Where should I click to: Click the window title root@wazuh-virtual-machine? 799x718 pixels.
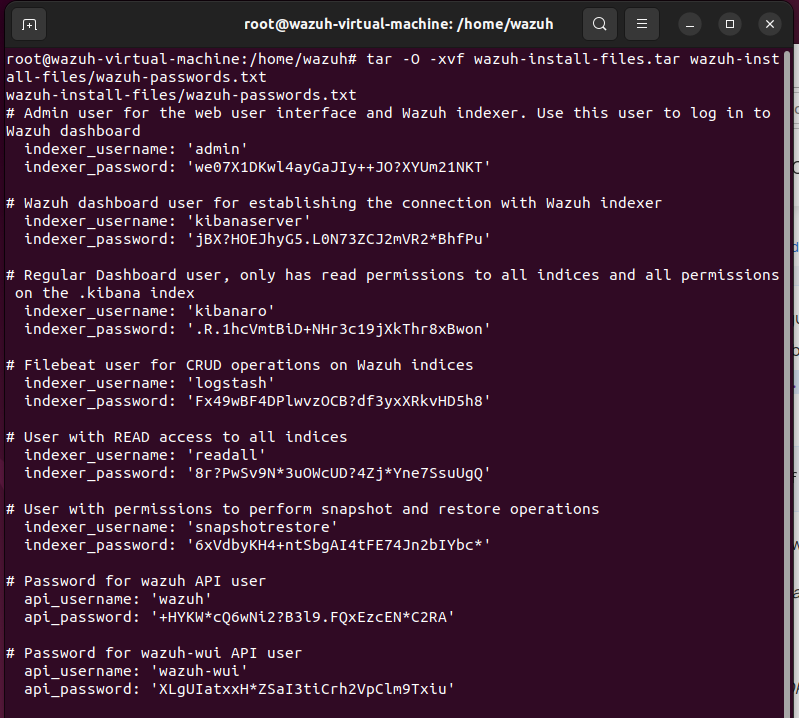[x=398, y=24]
